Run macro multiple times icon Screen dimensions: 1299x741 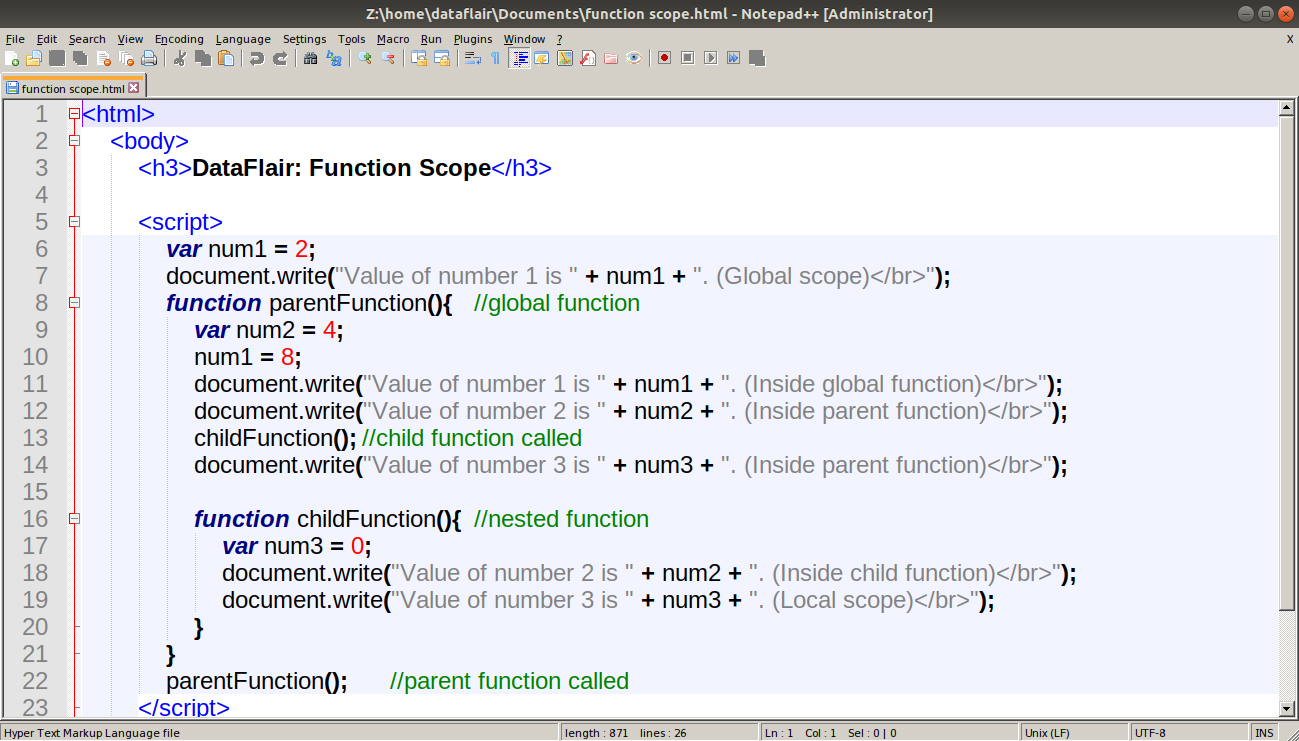pyautogui.click(x=734, y=58)
